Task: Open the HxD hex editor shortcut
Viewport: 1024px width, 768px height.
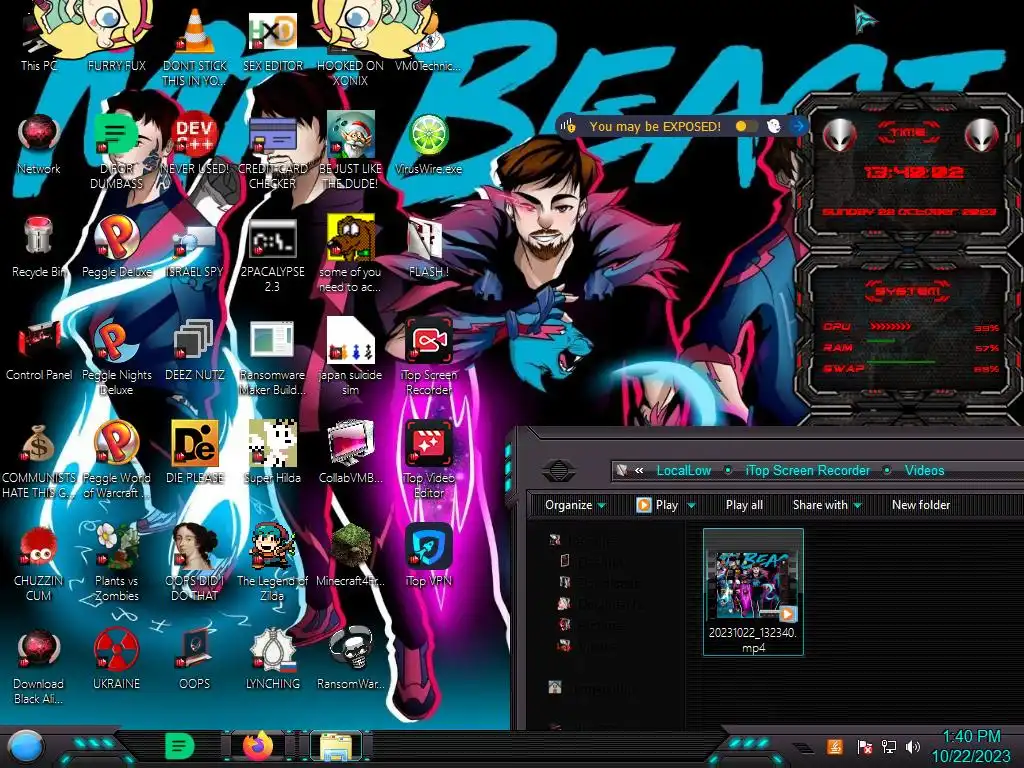Action: (272, 42)
